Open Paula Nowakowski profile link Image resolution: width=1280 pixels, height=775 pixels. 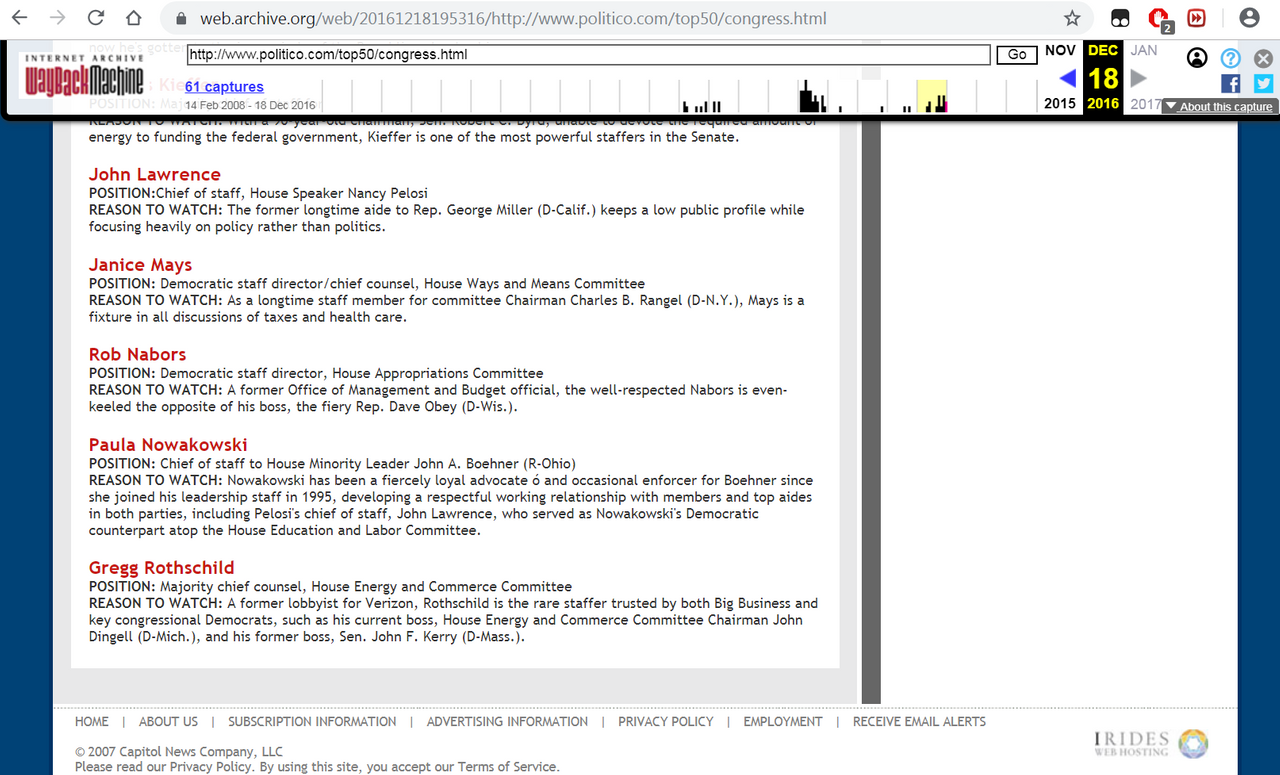coord(168,445)
